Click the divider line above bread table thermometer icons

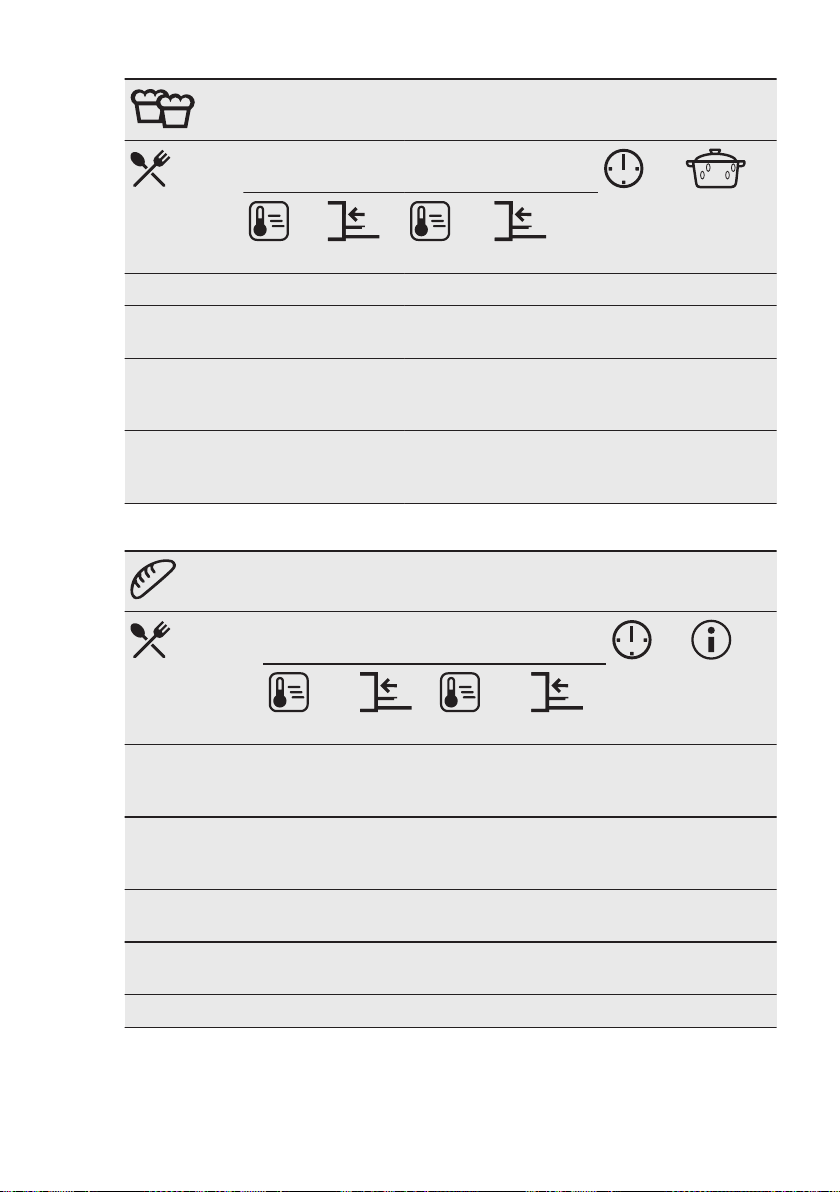(x=434, y=664)
